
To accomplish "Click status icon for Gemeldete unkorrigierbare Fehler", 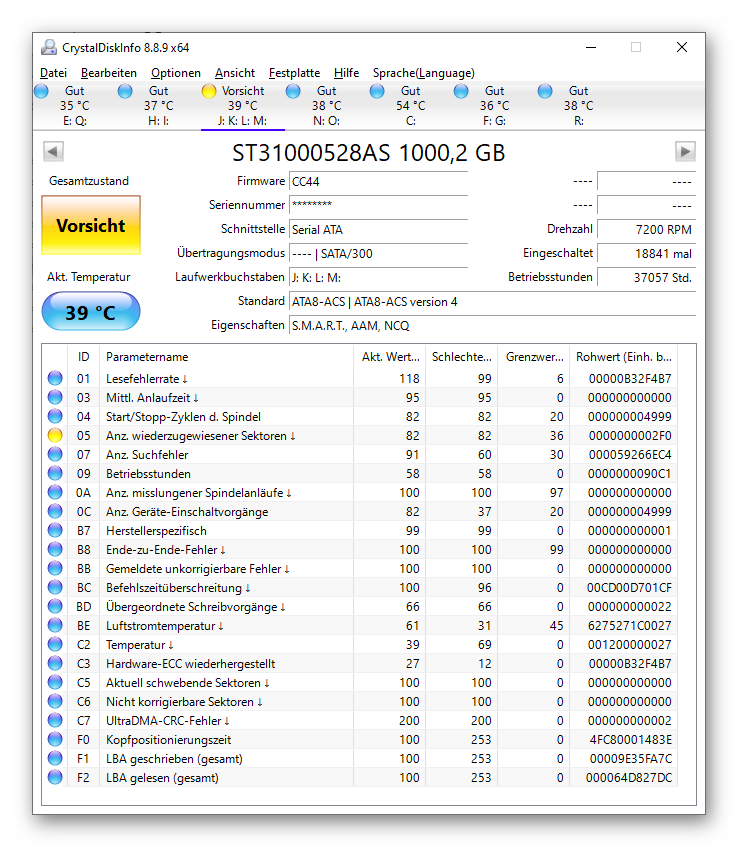I will (x=55, y=568).
